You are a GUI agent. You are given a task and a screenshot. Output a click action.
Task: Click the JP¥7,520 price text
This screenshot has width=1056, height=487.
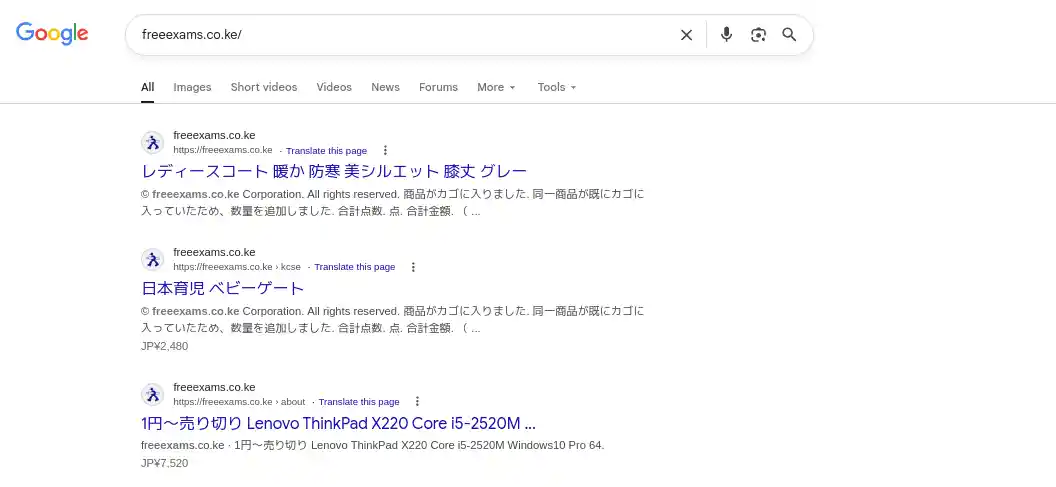coord(165,463)
